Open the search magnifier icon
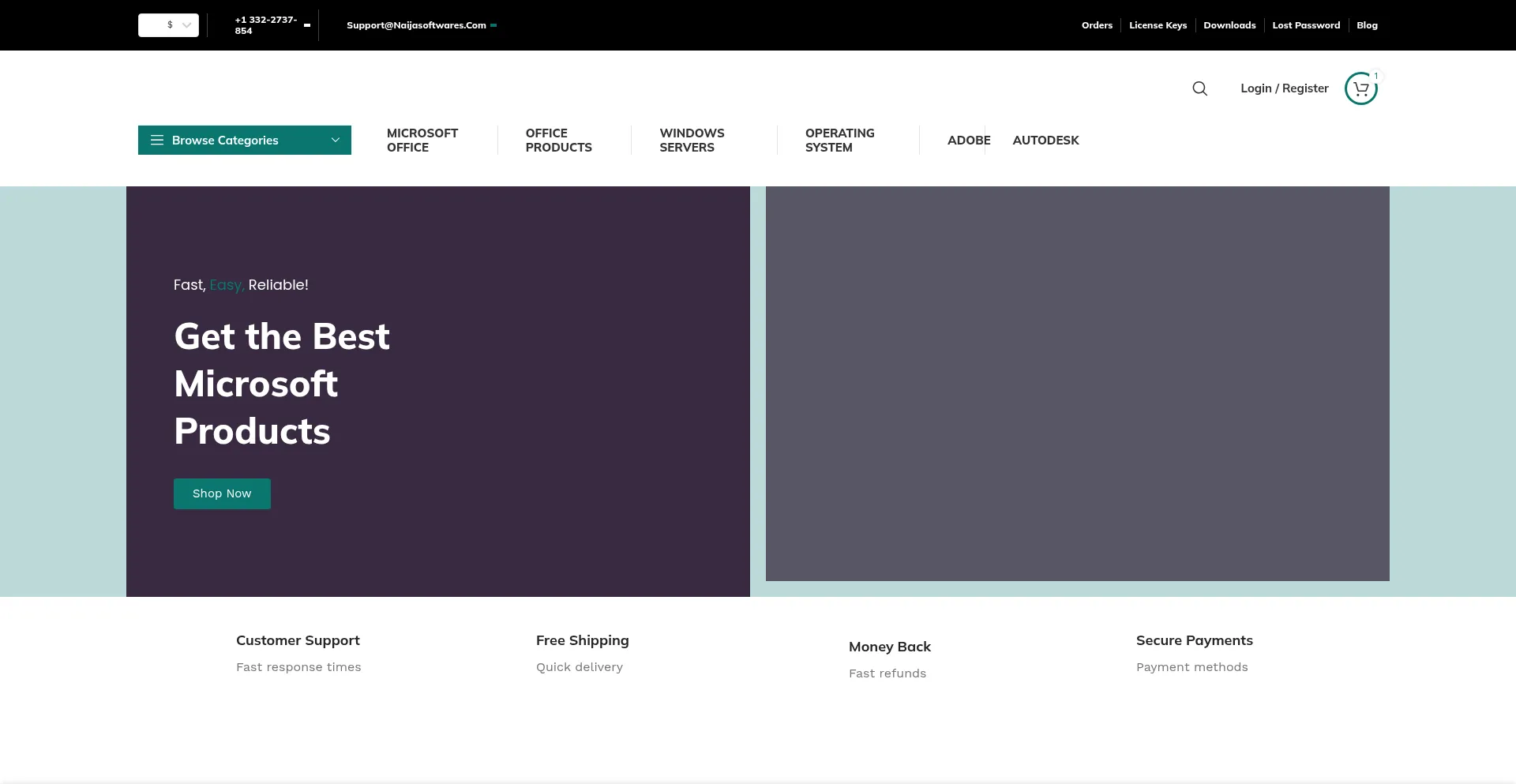This screenshot has height=784, width=1516. click(x=1199, y=88)
